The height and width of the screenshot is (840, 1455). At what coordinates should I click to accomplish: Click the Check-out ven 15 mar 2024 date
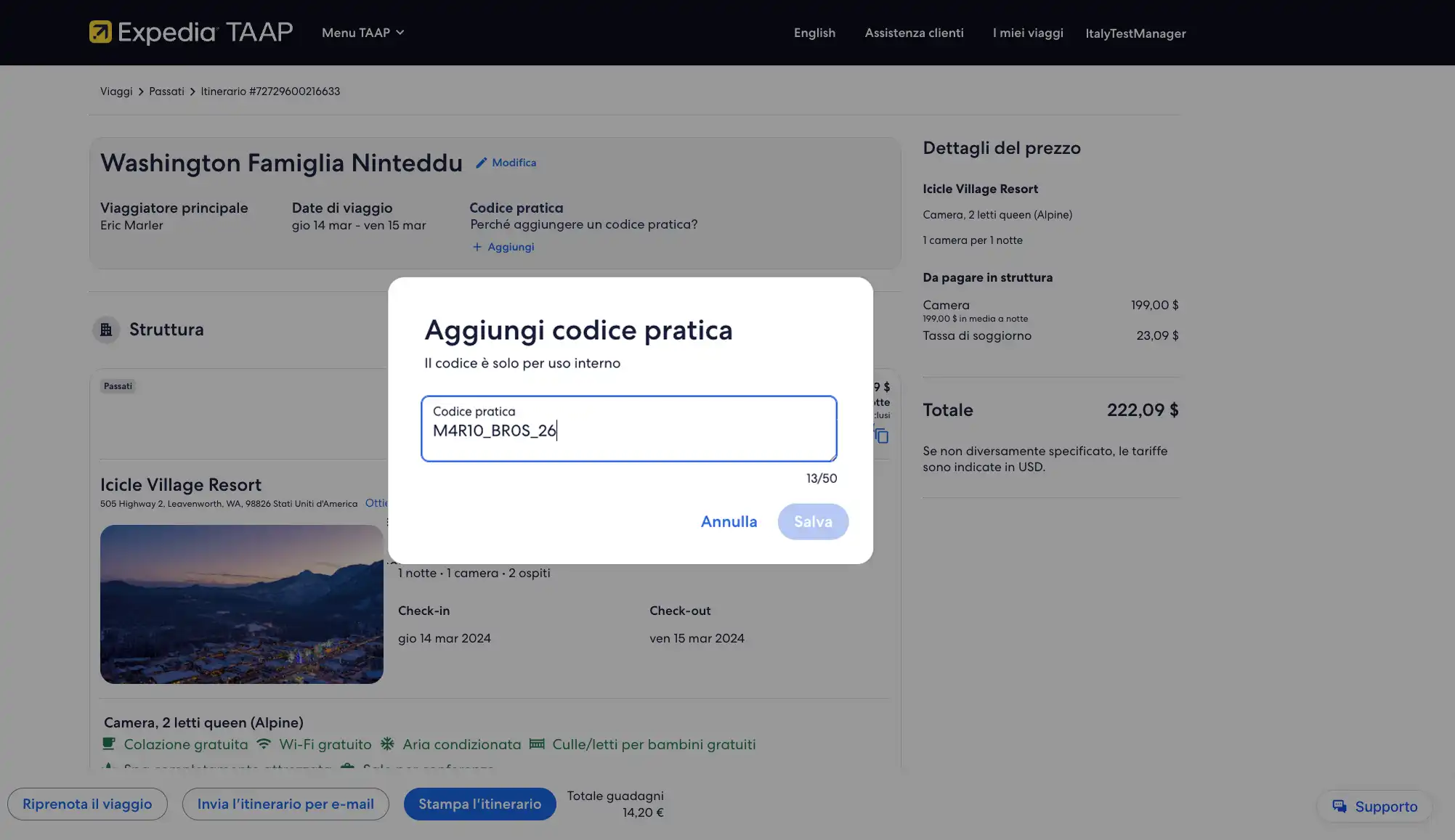tap(697, 638)
